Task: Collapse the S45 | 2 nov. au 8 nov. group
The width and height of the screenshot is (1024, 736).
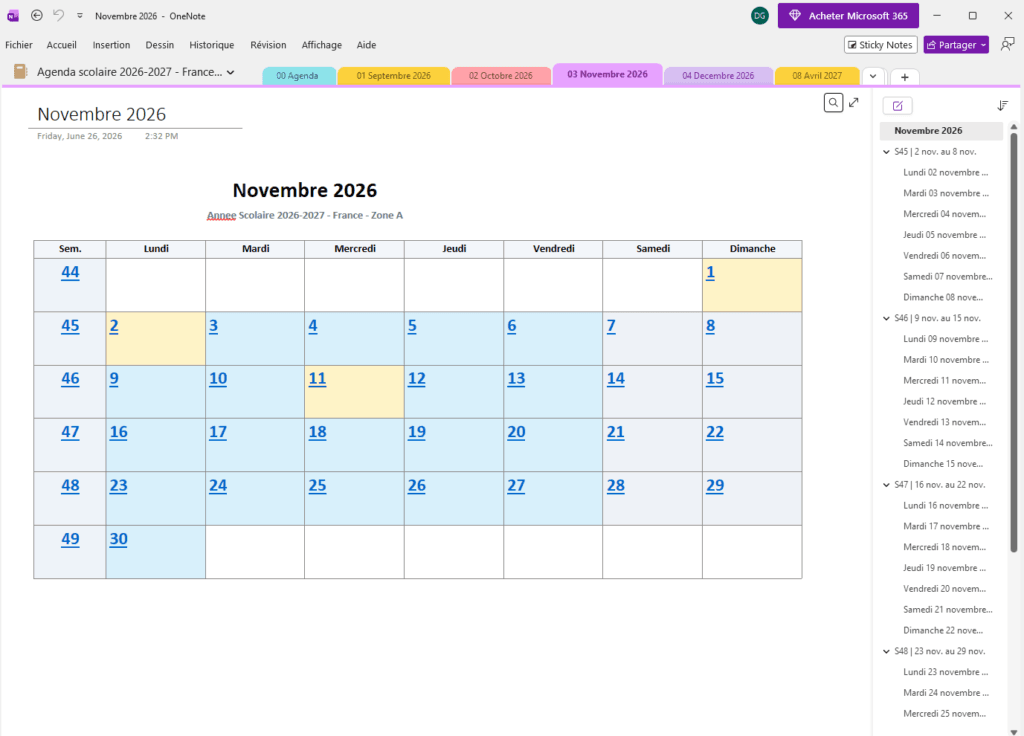Action: [x=886, y=152]
